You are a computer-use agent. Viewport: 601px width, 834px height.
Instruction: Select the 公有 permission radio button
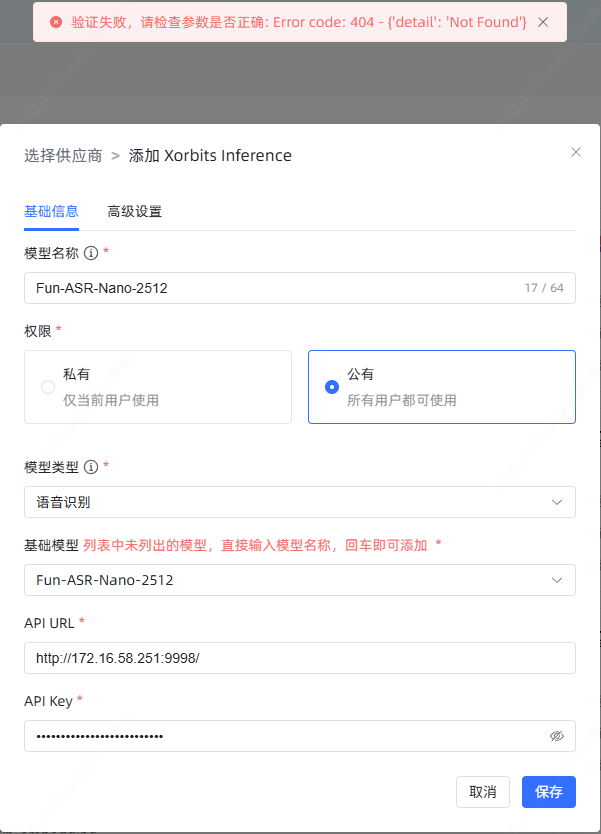coord(332,387)
